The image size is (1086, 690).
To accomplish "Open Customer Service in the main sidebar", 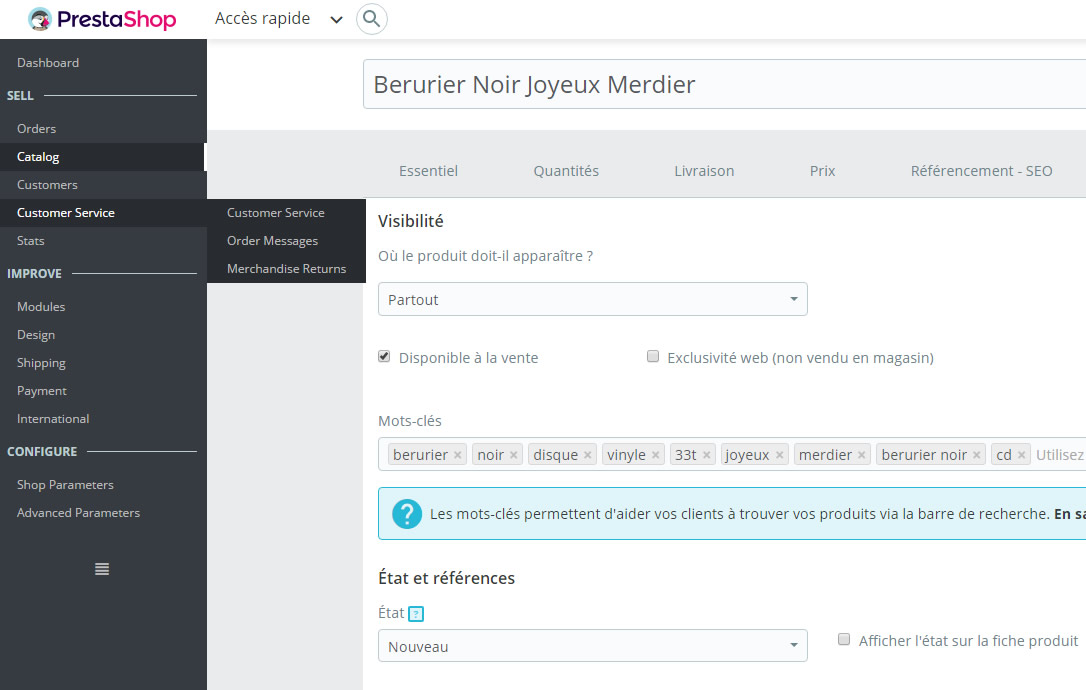I will coord(103,213).
